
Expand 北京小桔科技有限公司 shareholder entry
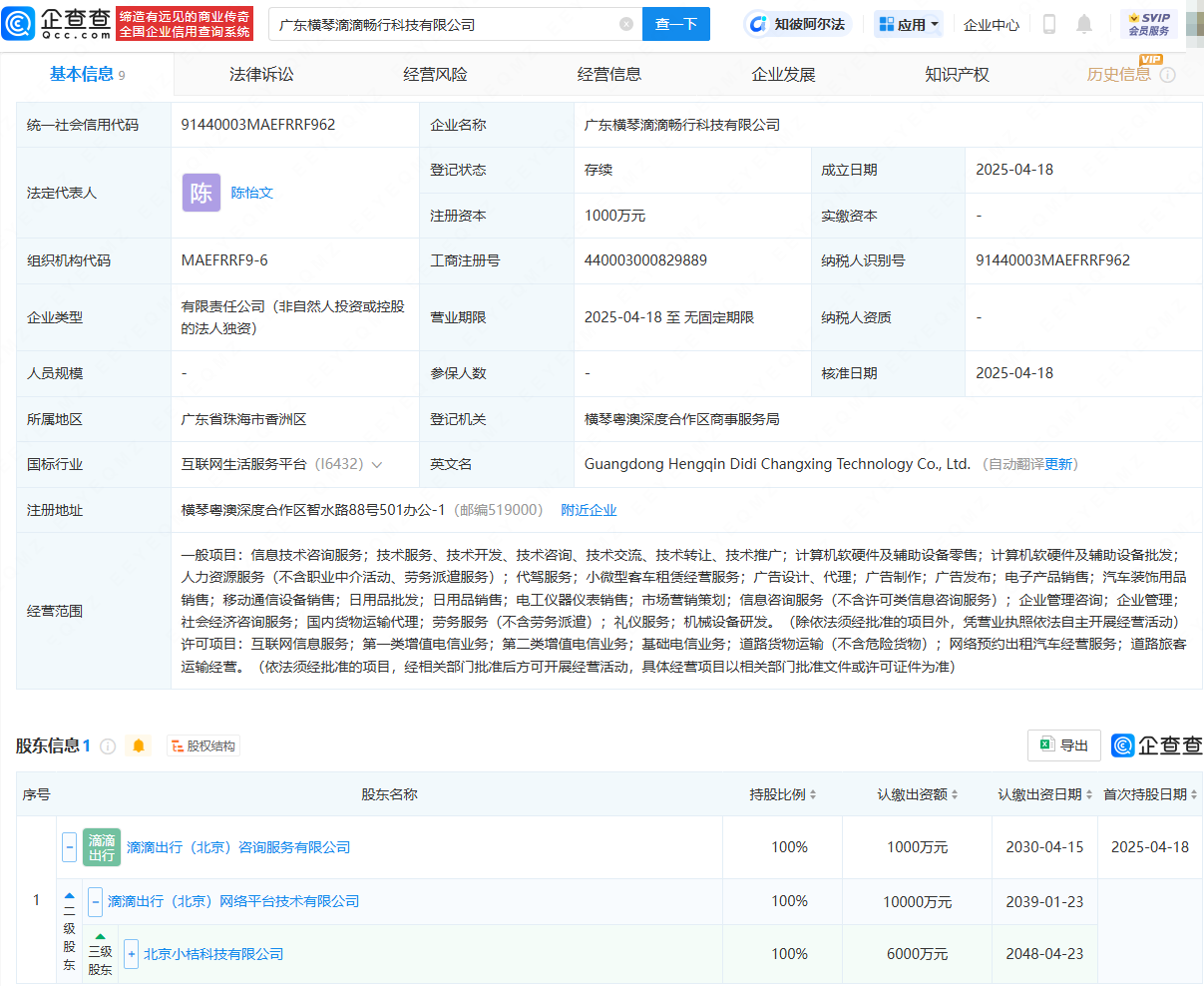pos(131,953)
